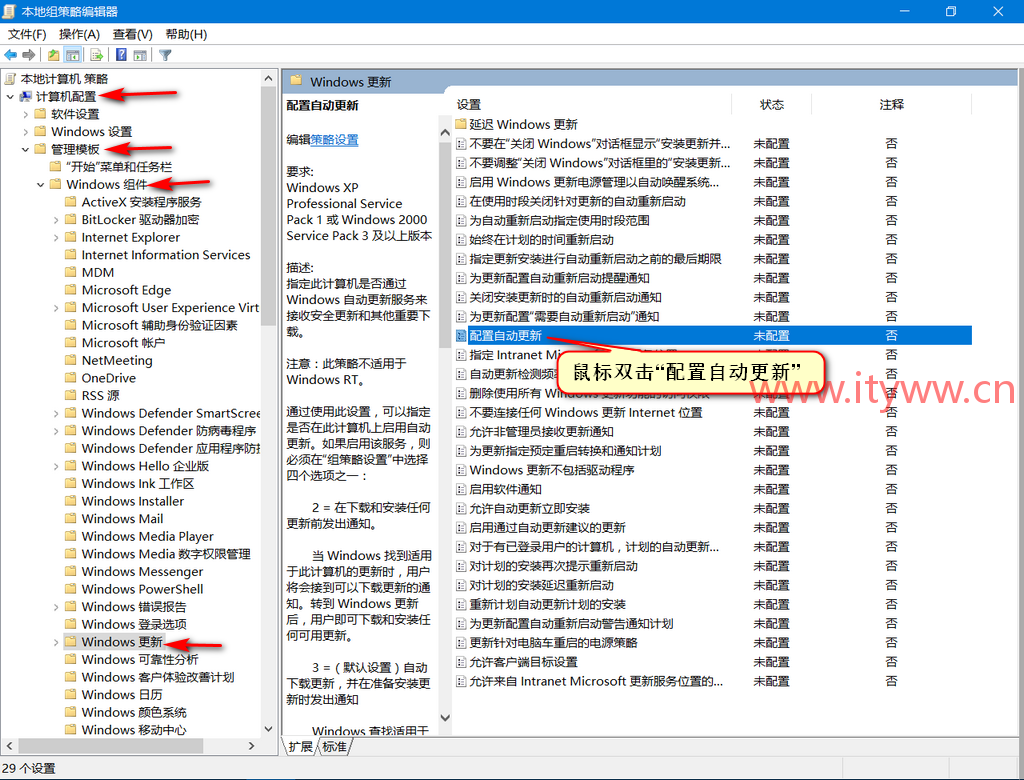Click the filter funnel toolbar icon

(x=165, y=56)
